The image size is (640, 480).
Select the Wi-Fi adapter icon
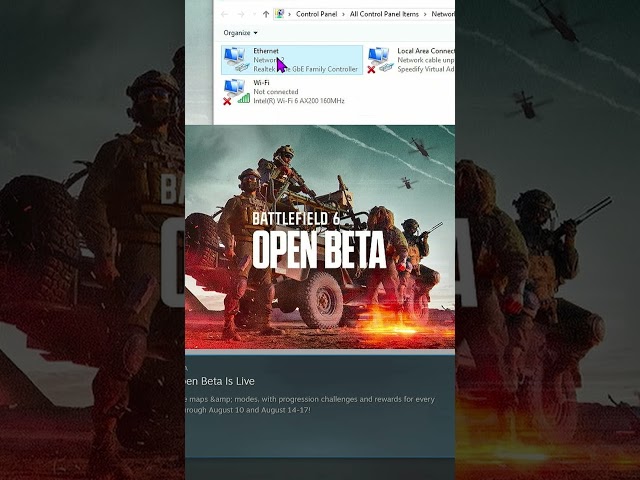[236, 91]
